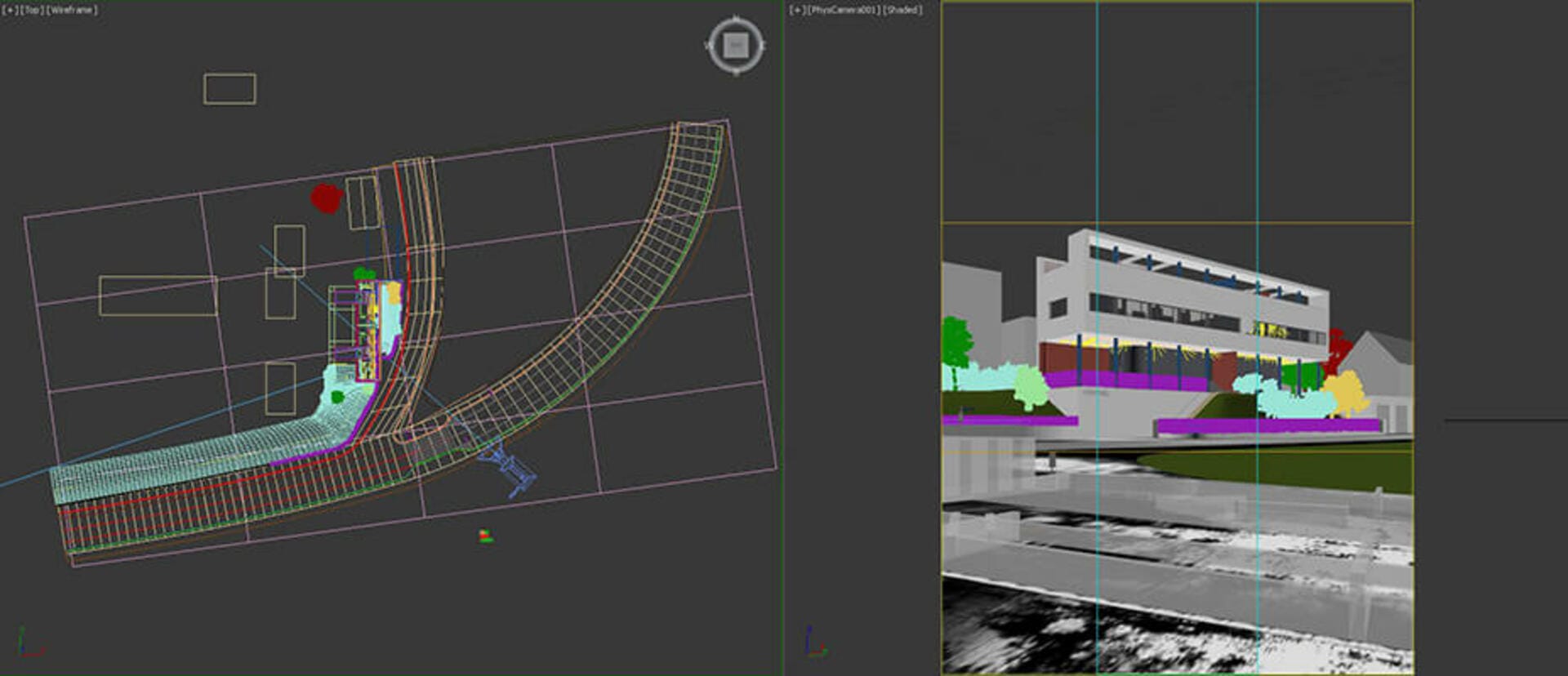Select the small red-green object below the road
This screenshot has height=676, width=1568.
(x=485, y=536)
